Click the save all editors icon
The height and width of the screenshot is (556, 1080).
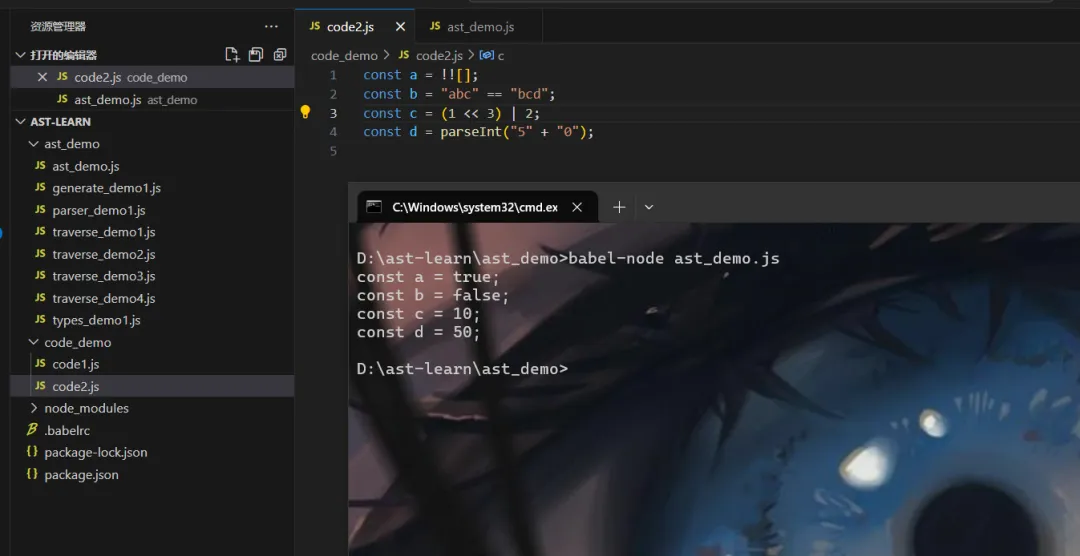point(256,55)
